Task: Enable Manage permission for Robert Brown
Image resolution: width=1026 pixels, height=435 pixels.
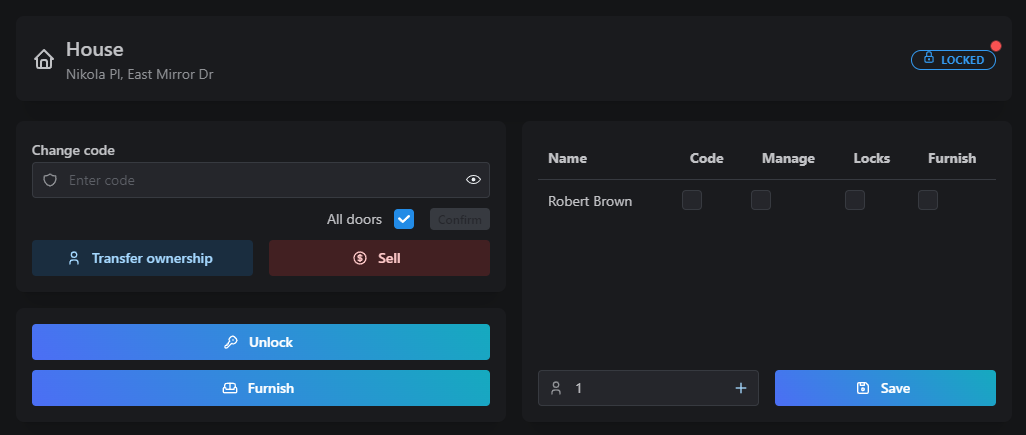Action: coord(760,200)
